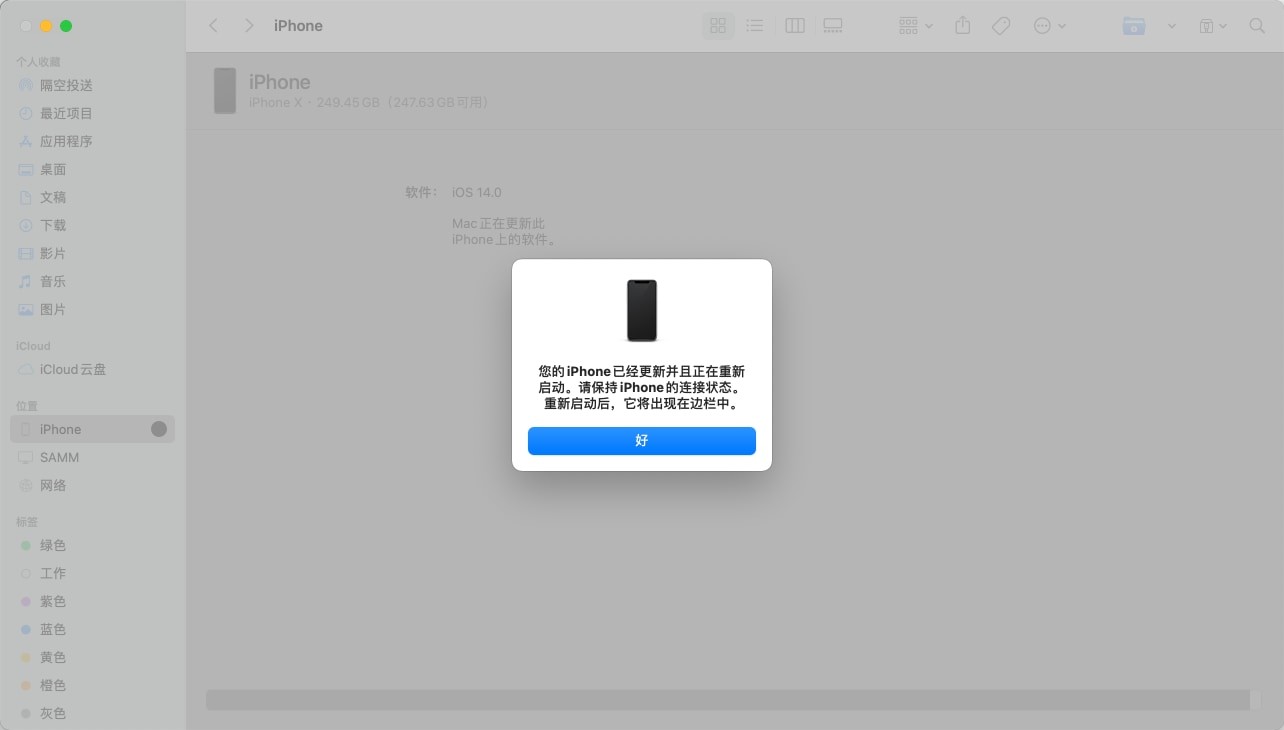Click the Search magnifier icon

click(x=1257, y=26)
